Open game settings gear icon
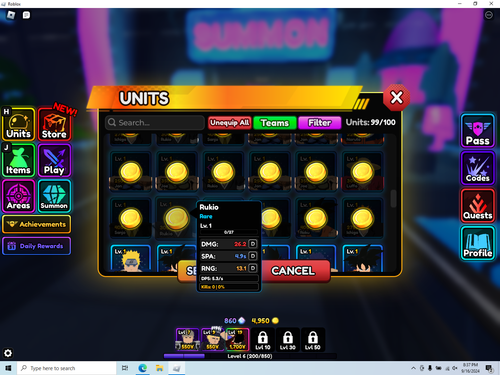 (x=8, y=353)
